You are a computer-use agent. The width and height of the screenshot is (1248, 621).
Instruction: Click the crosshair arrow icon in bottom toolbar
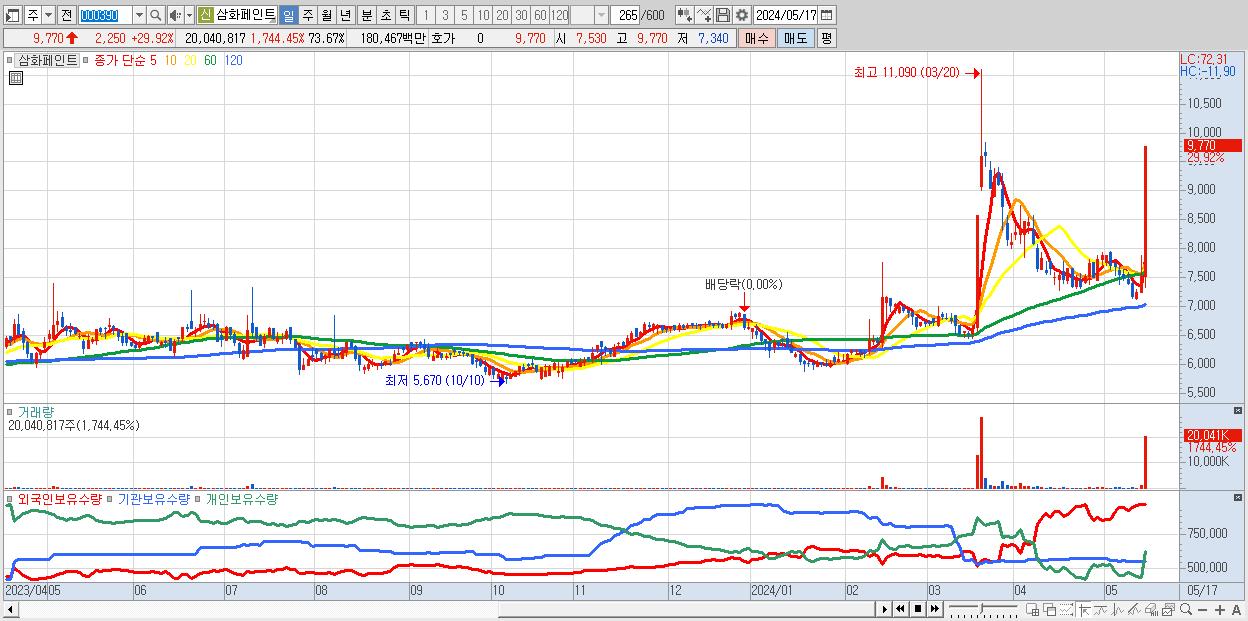pos(1084,610)
